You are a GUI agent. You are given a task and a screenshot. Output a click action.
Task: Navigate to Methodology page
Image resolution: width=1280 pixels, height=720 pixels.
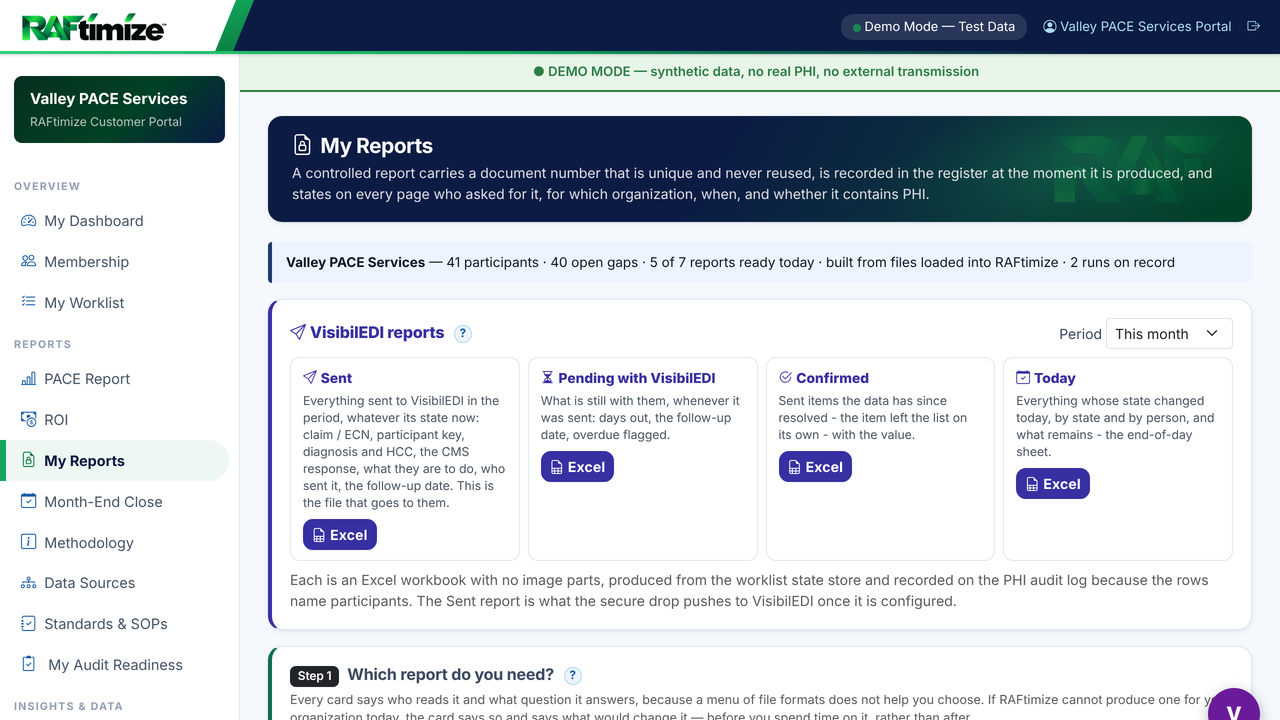click(114, 543)
